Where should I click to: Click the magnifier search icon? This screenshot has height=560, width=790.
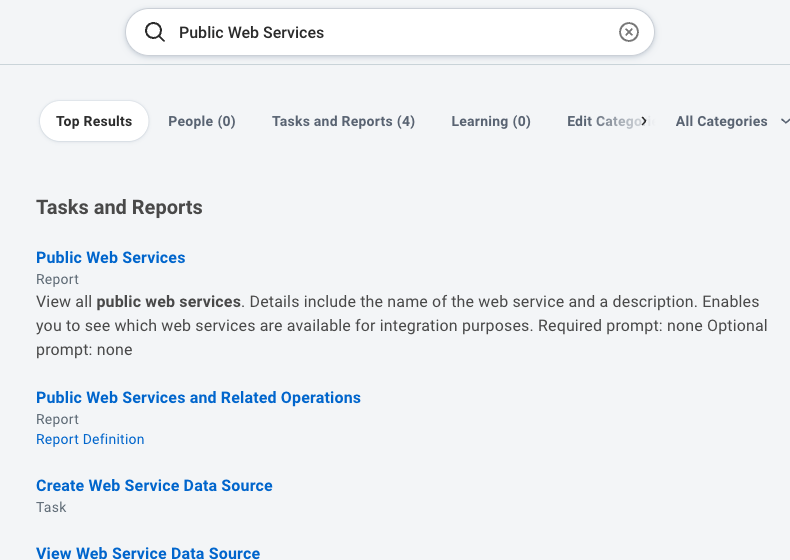point(155,32)
